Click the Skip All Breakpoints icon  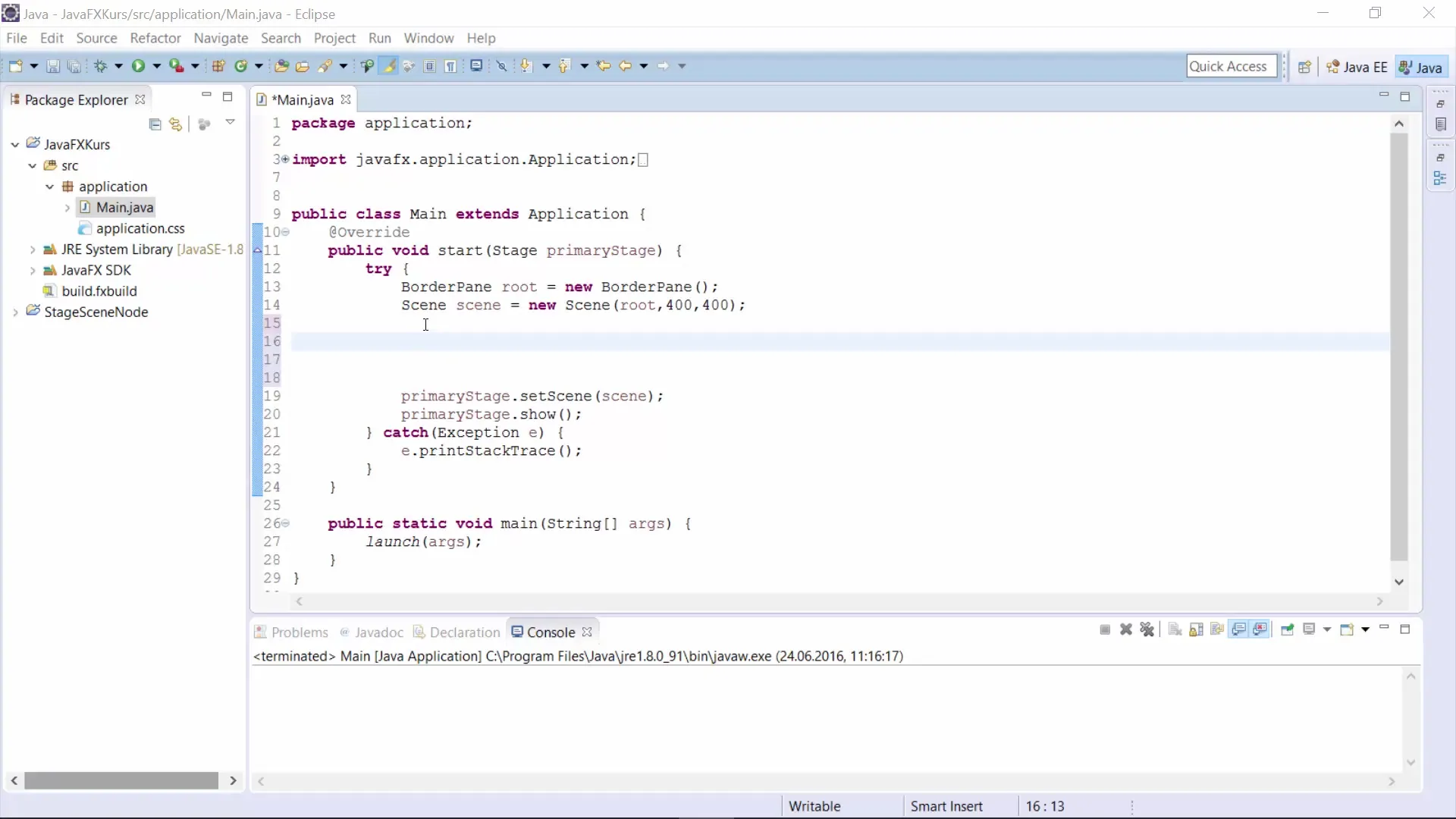(x=502, y=66)
